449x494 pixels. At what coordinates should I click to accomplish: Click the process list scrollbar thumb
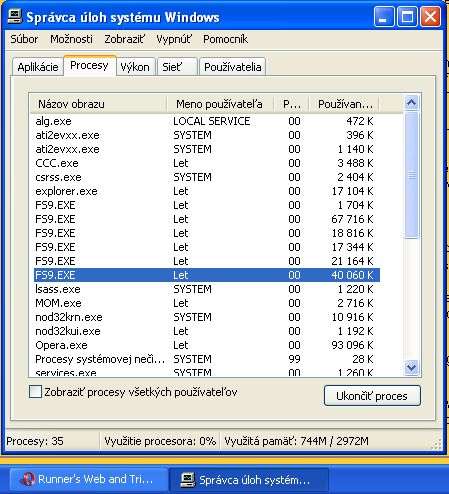tap(411, 175)
